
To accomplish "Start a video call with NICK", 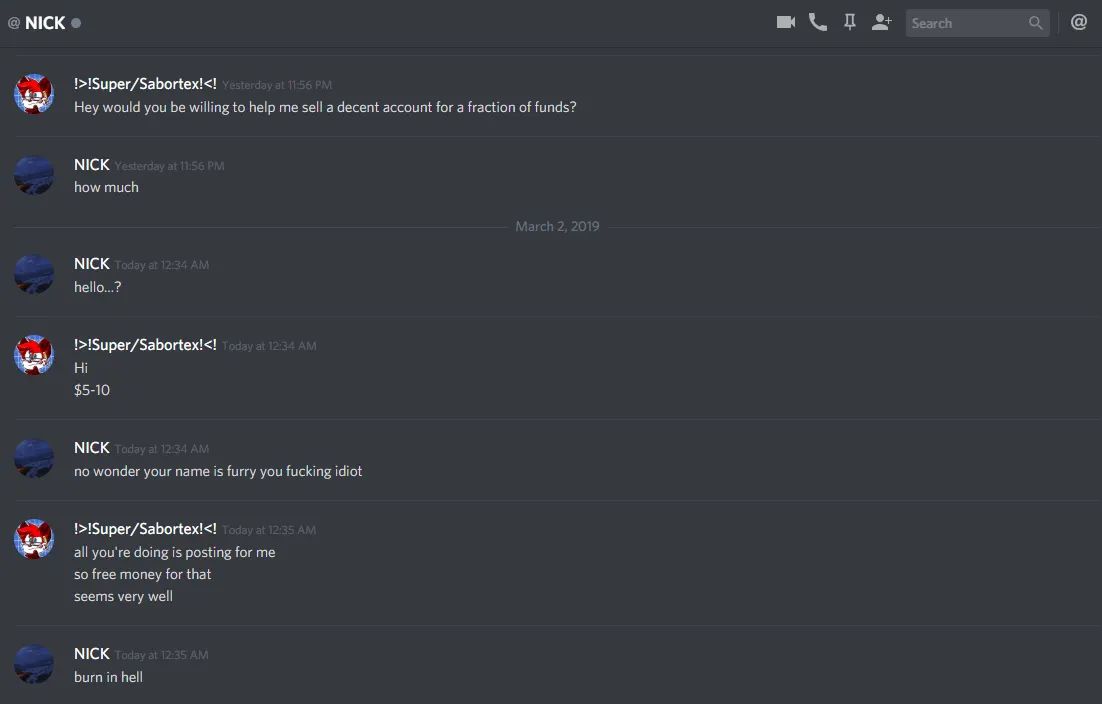I will [786, 22].
